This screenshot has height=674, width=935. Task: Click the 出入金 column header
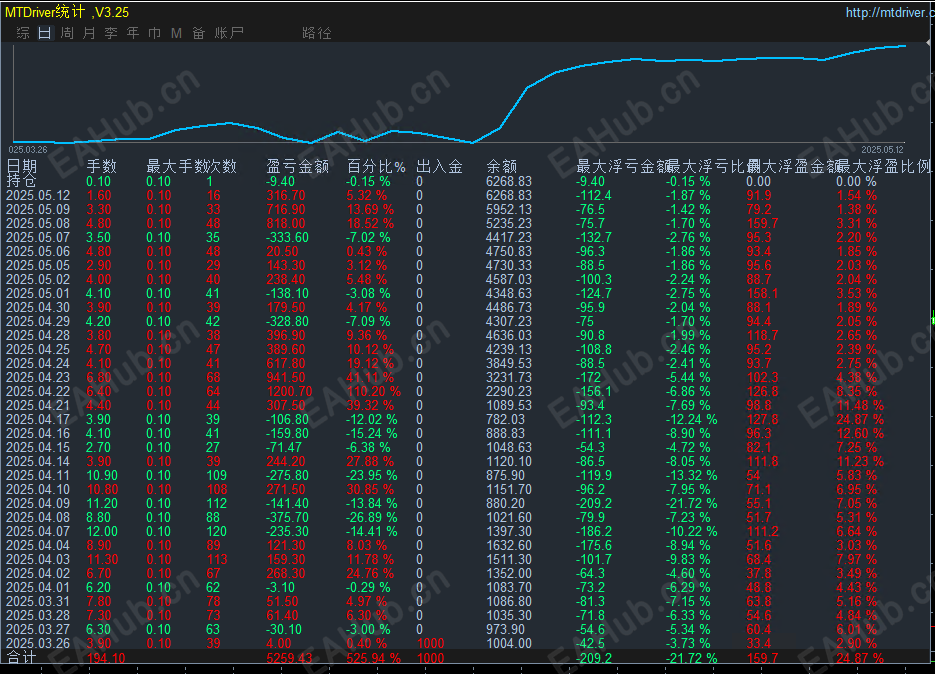(x=439, y=167)
